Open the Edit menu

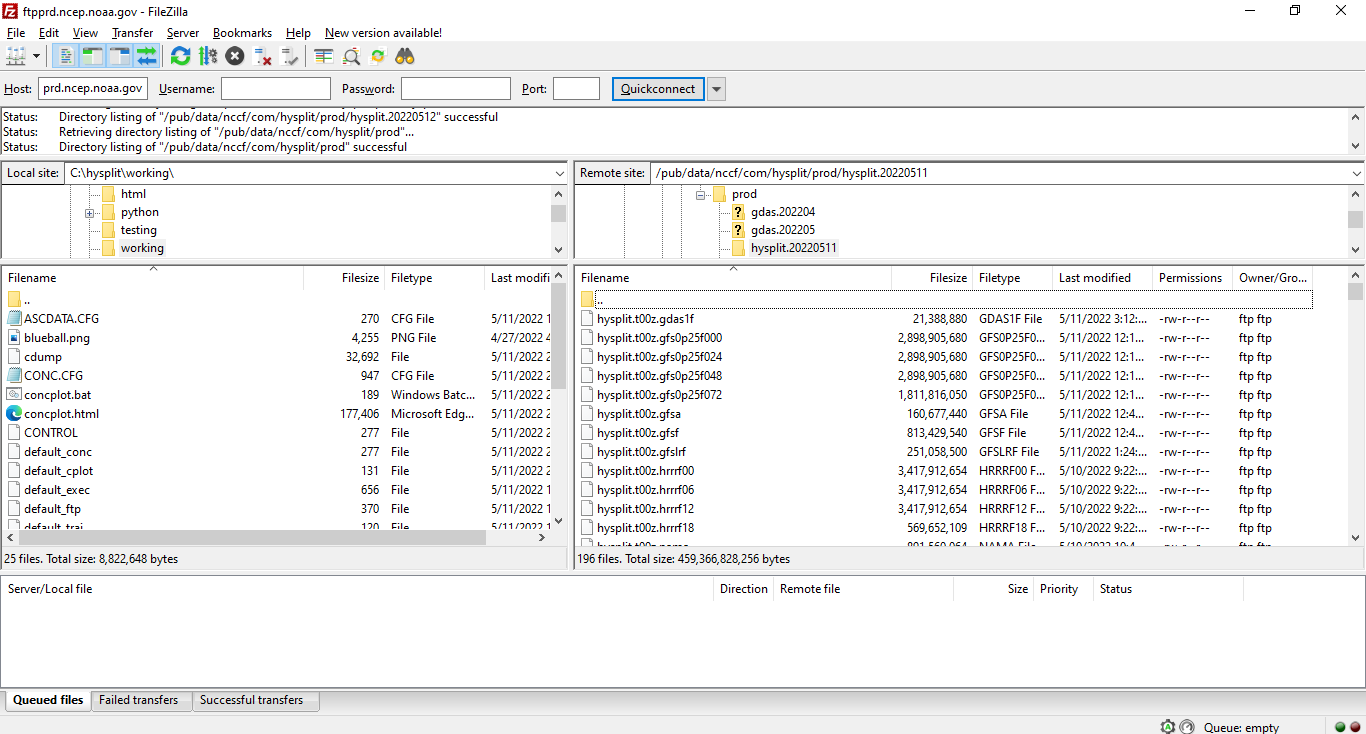[49, 33]
